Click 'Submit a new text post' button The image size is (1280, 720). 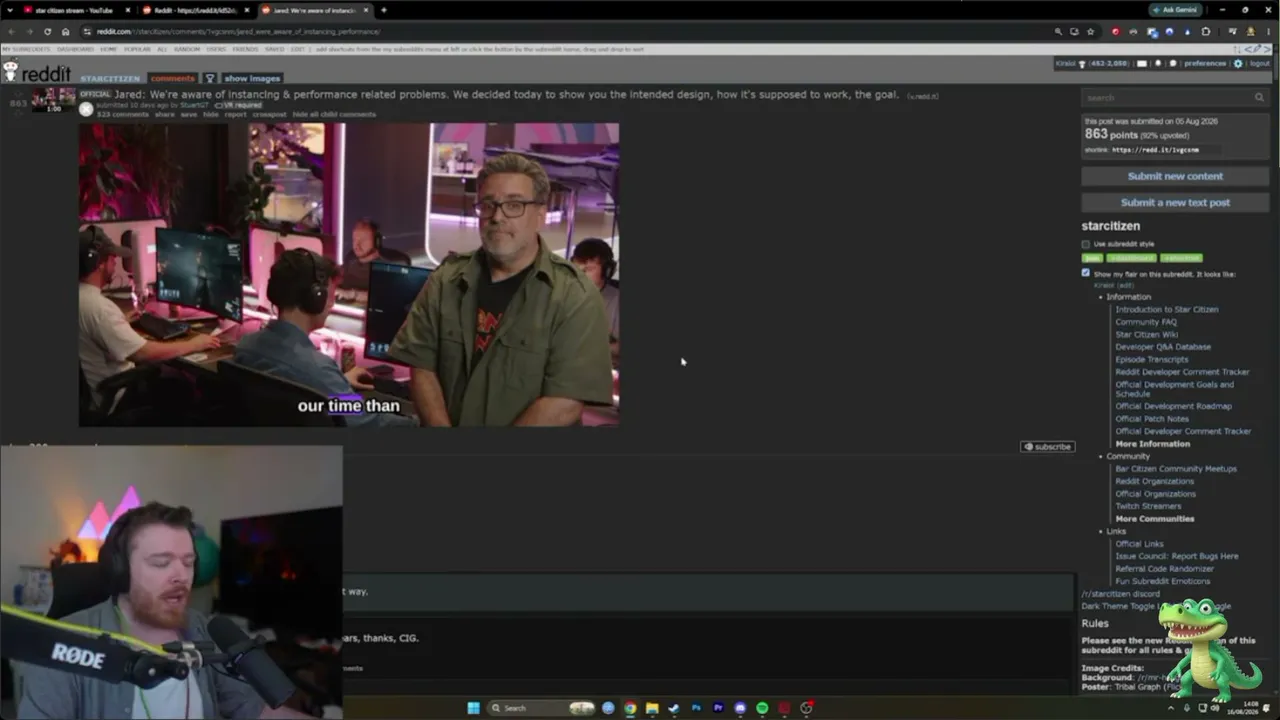pyautogui.click(x=1175, y=202)
